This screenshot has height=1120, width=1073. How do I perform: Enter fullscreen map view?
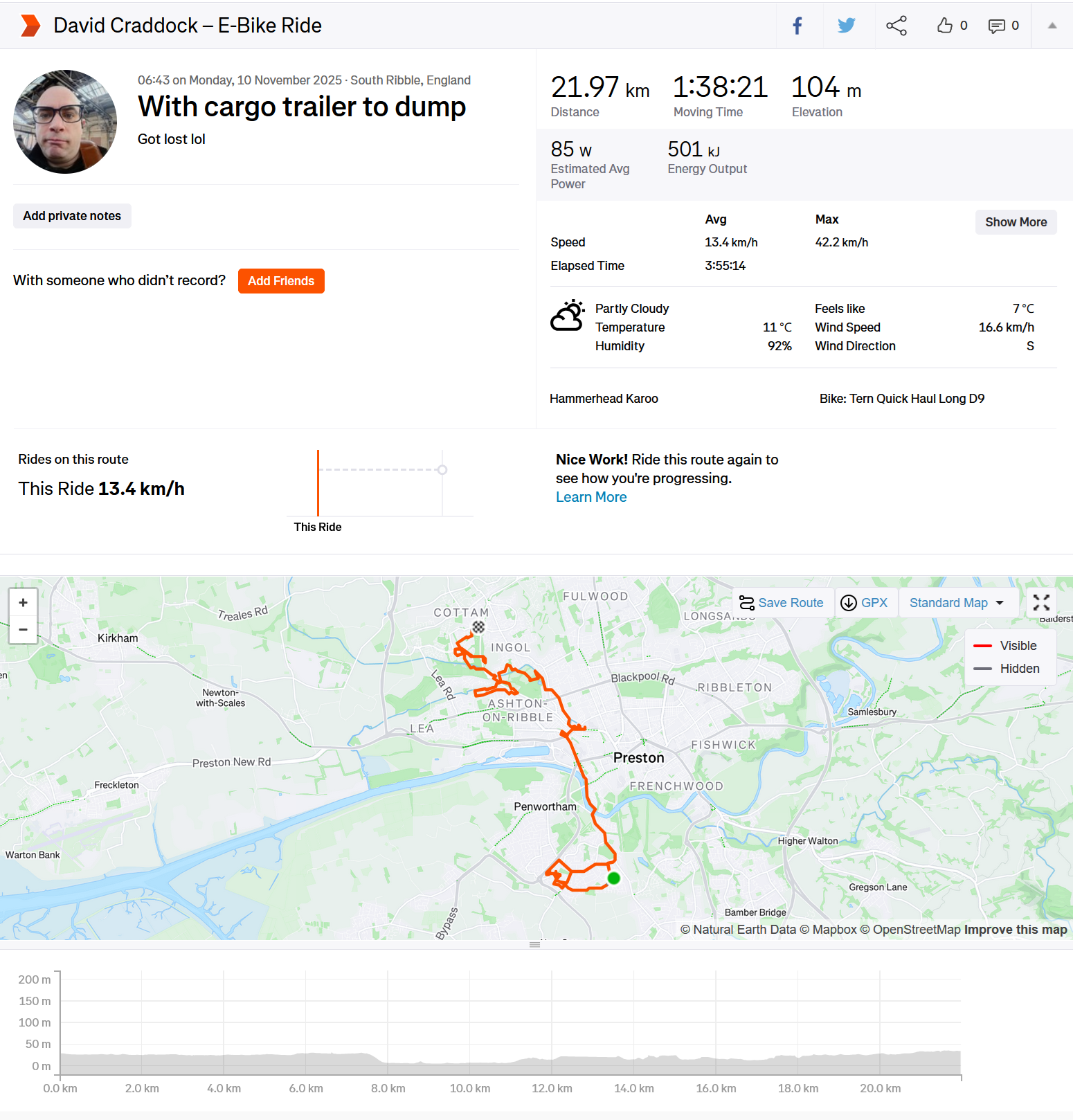coord(1041,602)
